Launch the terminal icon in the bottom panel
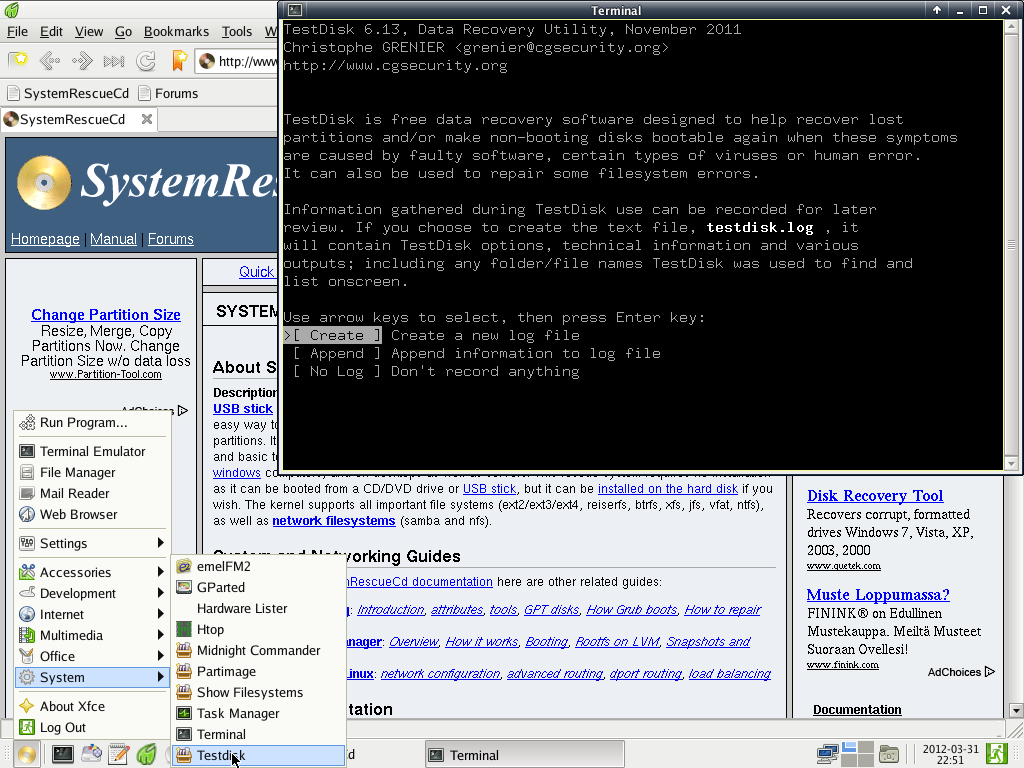Screen dimensions: 1024x768 pos(63,754)
